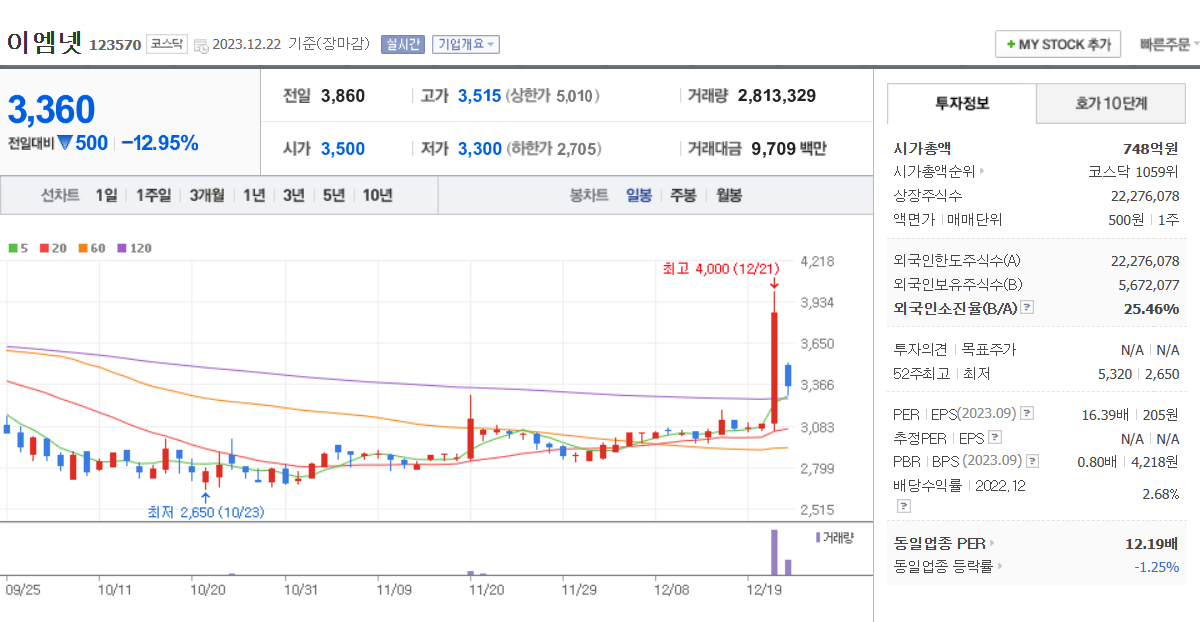The image size is (1202, 622).
Task: Select the 일봉 candle chart
Action: (639, 195)
